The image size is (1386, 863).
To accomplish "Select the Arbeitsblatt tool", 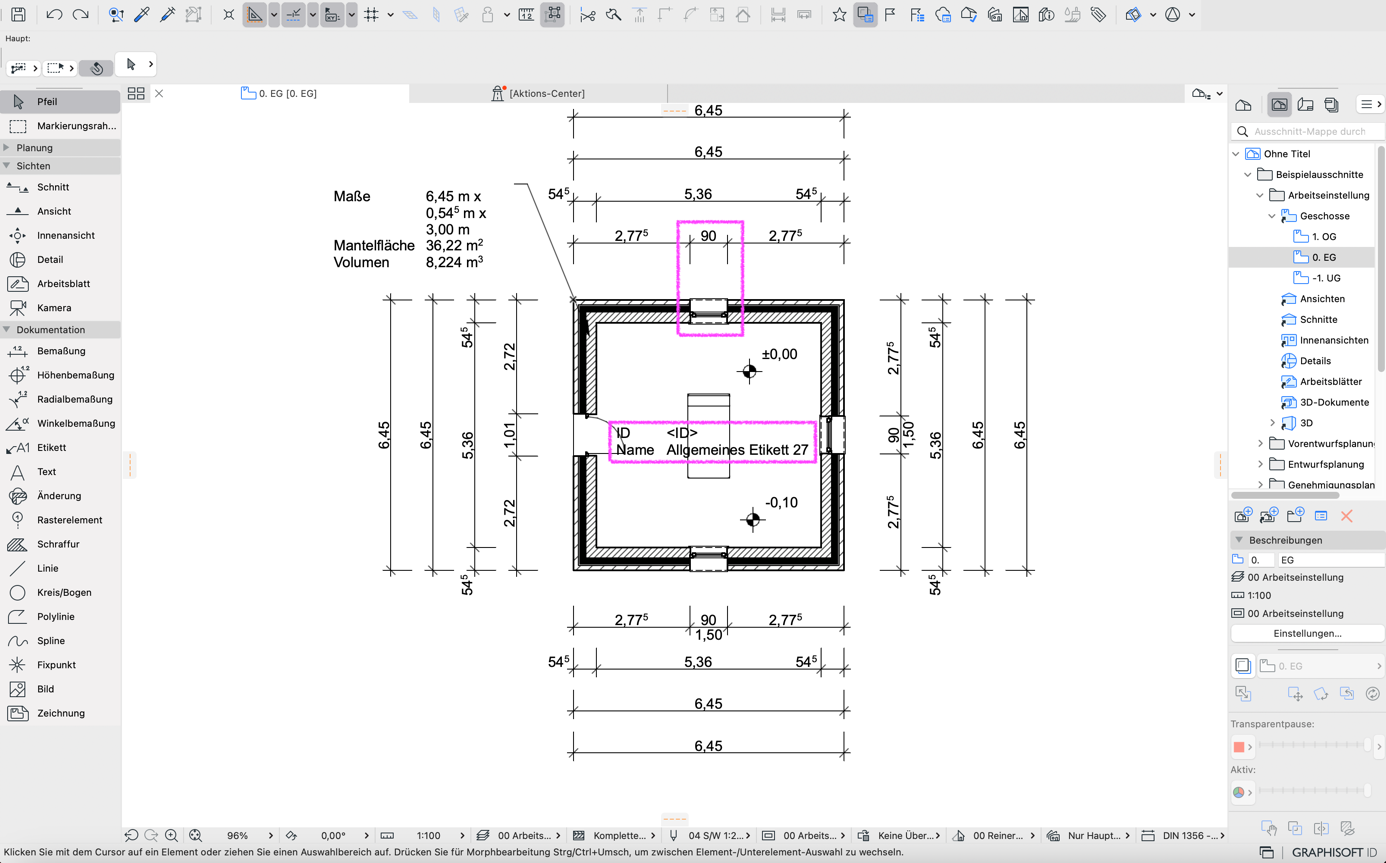I will tap(60, 284).
